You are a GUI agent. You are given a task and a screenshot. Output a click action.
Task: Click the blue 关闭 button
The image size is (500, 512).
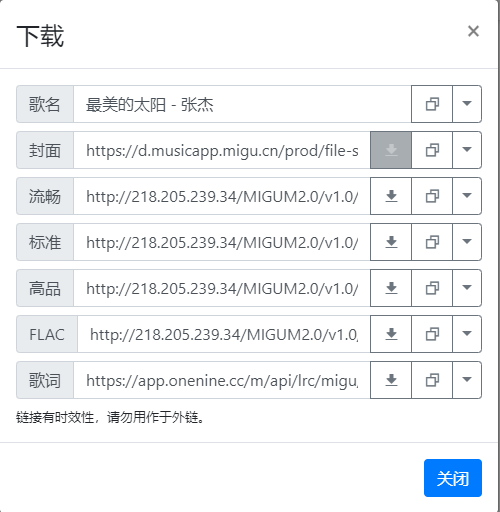453,478
